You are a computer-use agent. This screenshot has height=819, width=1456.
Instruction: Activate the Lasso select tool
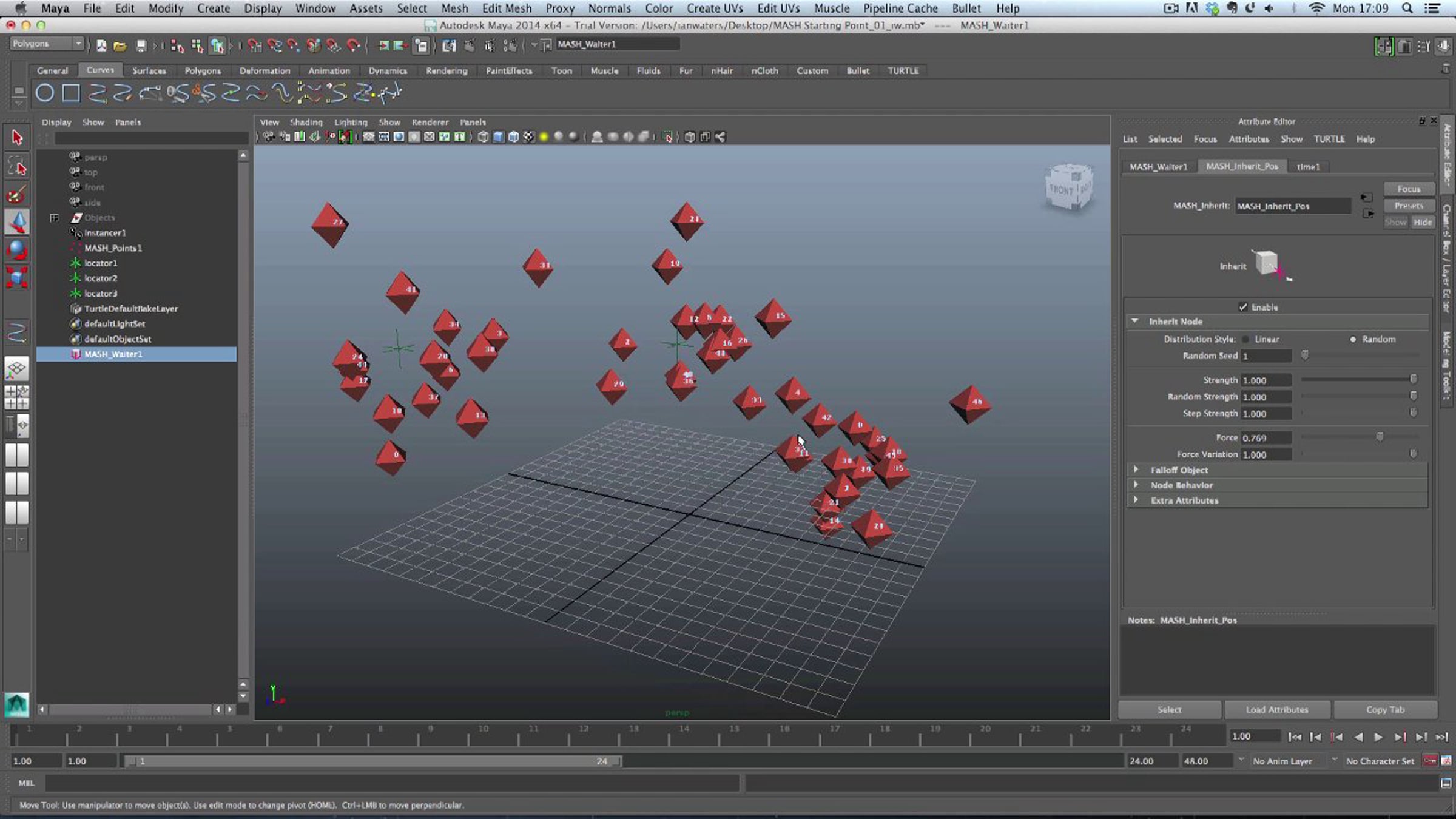17,166
